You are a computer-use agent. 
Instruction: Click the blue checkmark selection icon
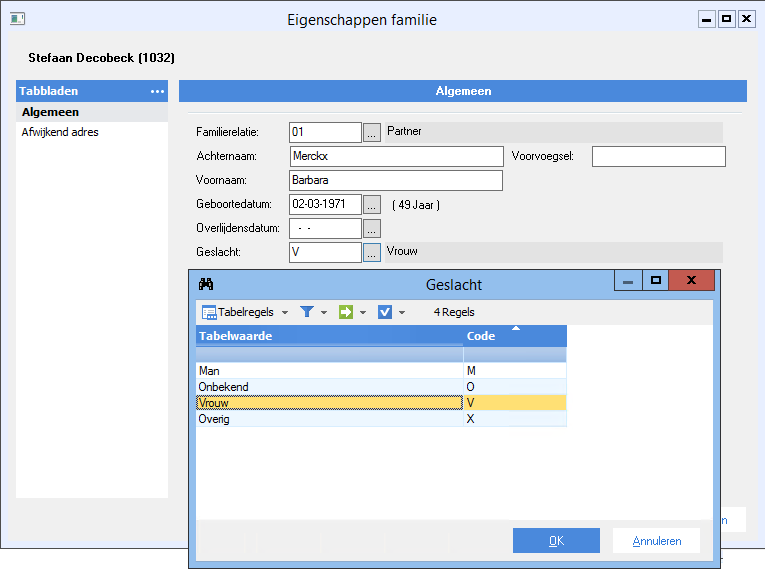[385, 312]
